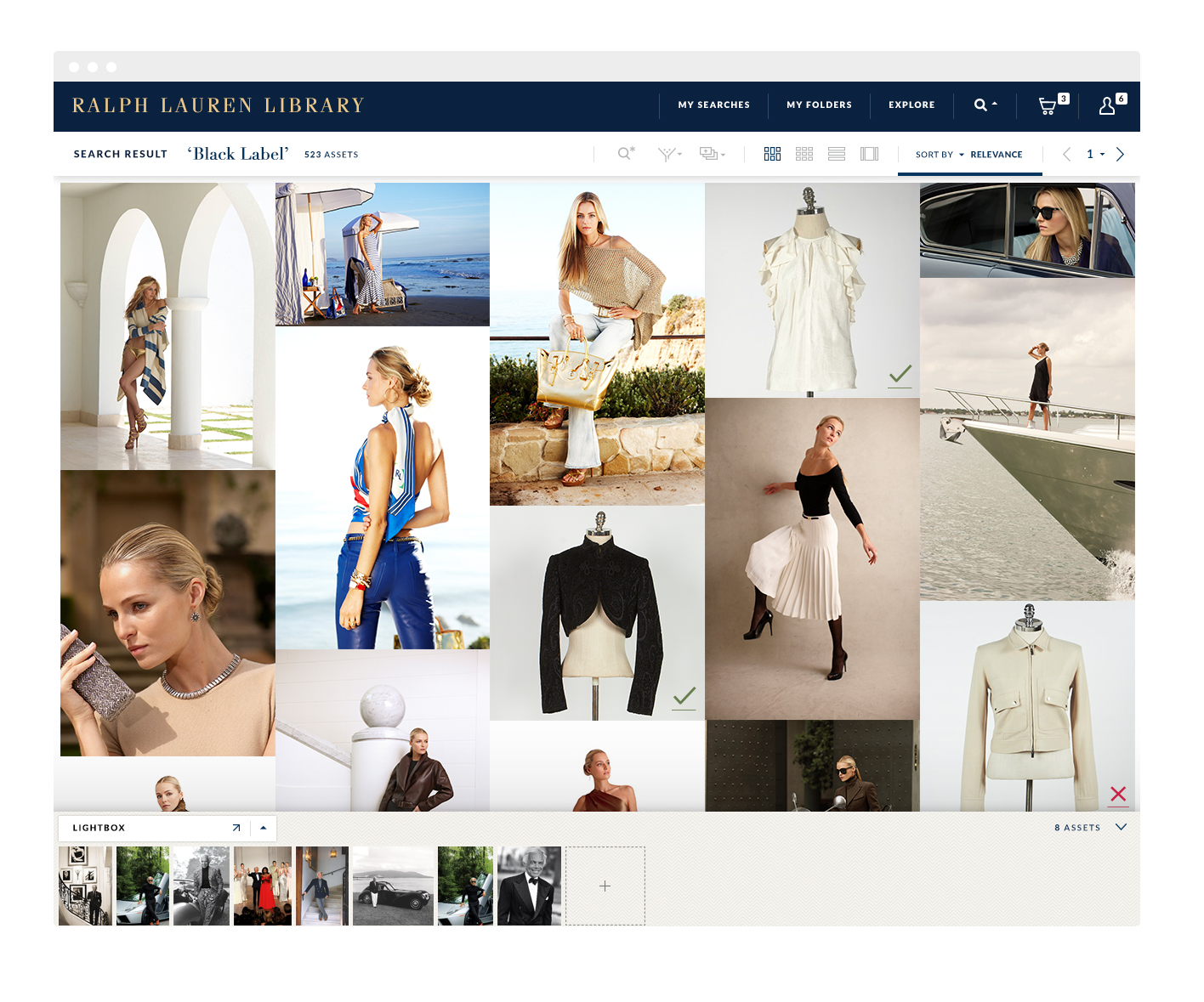Remove the cream zip jacket via red X

tap(1118, 795)
